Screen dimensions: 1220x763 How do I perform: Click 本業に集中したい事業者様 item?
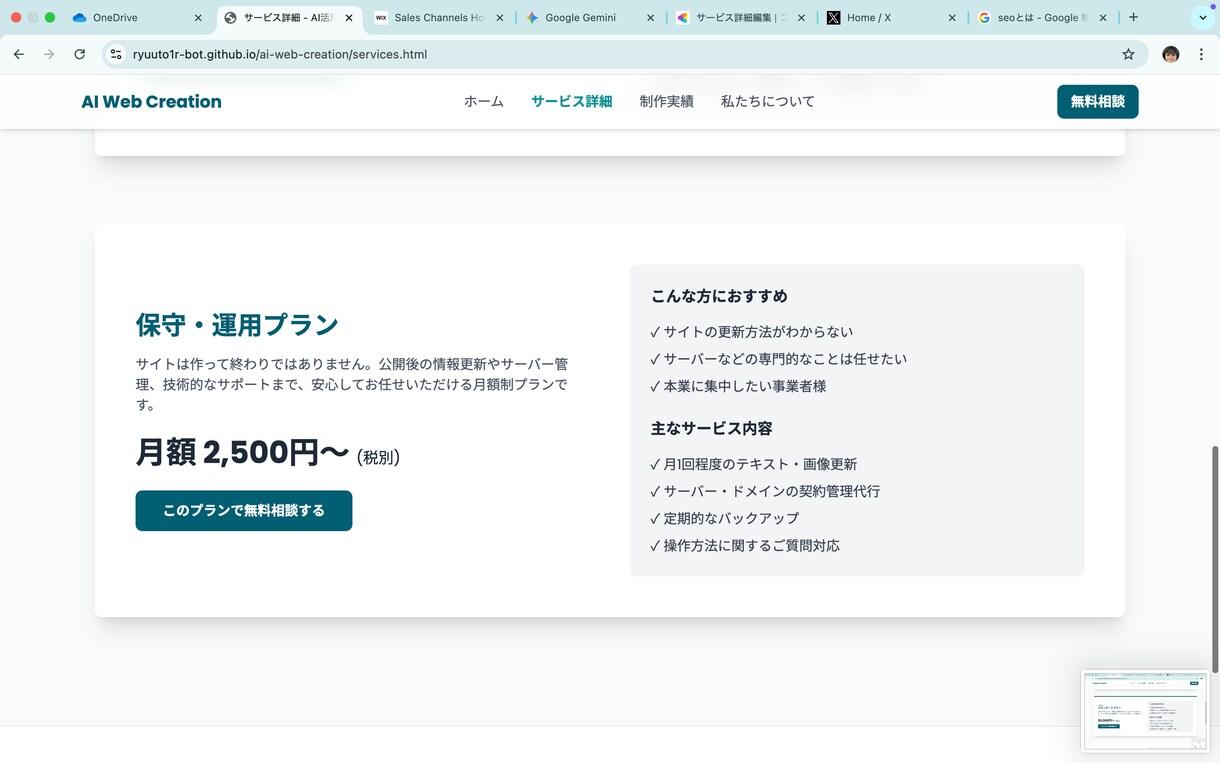pyautogui.click(x=738, y=385)
